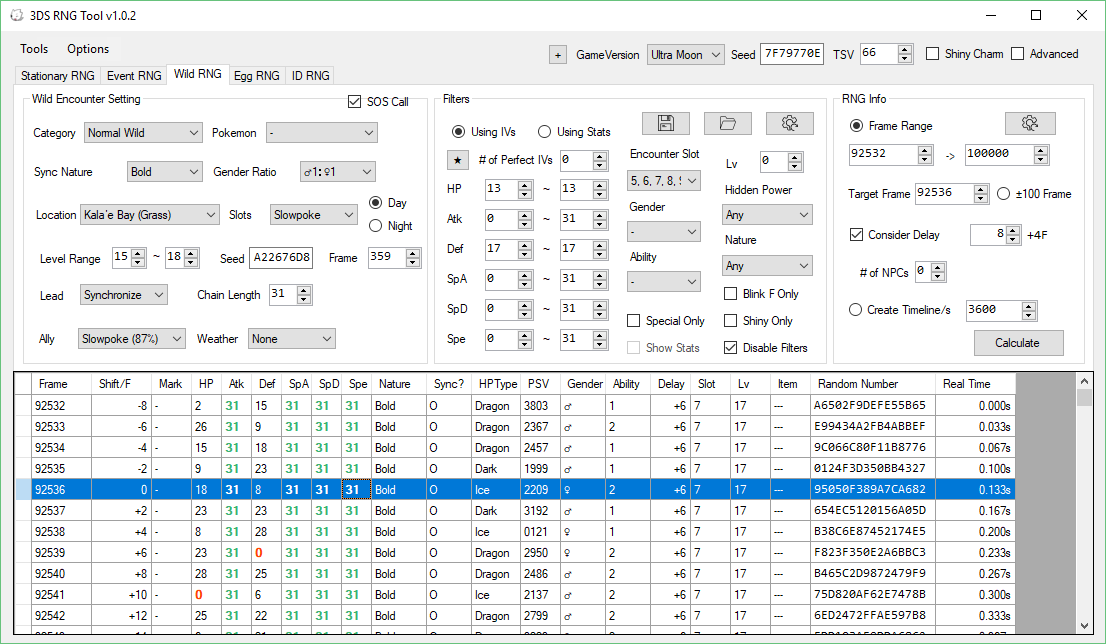Open the RNG Info gear settings icon
The height and width of the screenshot is (644, 1106).
(1030, 123)
